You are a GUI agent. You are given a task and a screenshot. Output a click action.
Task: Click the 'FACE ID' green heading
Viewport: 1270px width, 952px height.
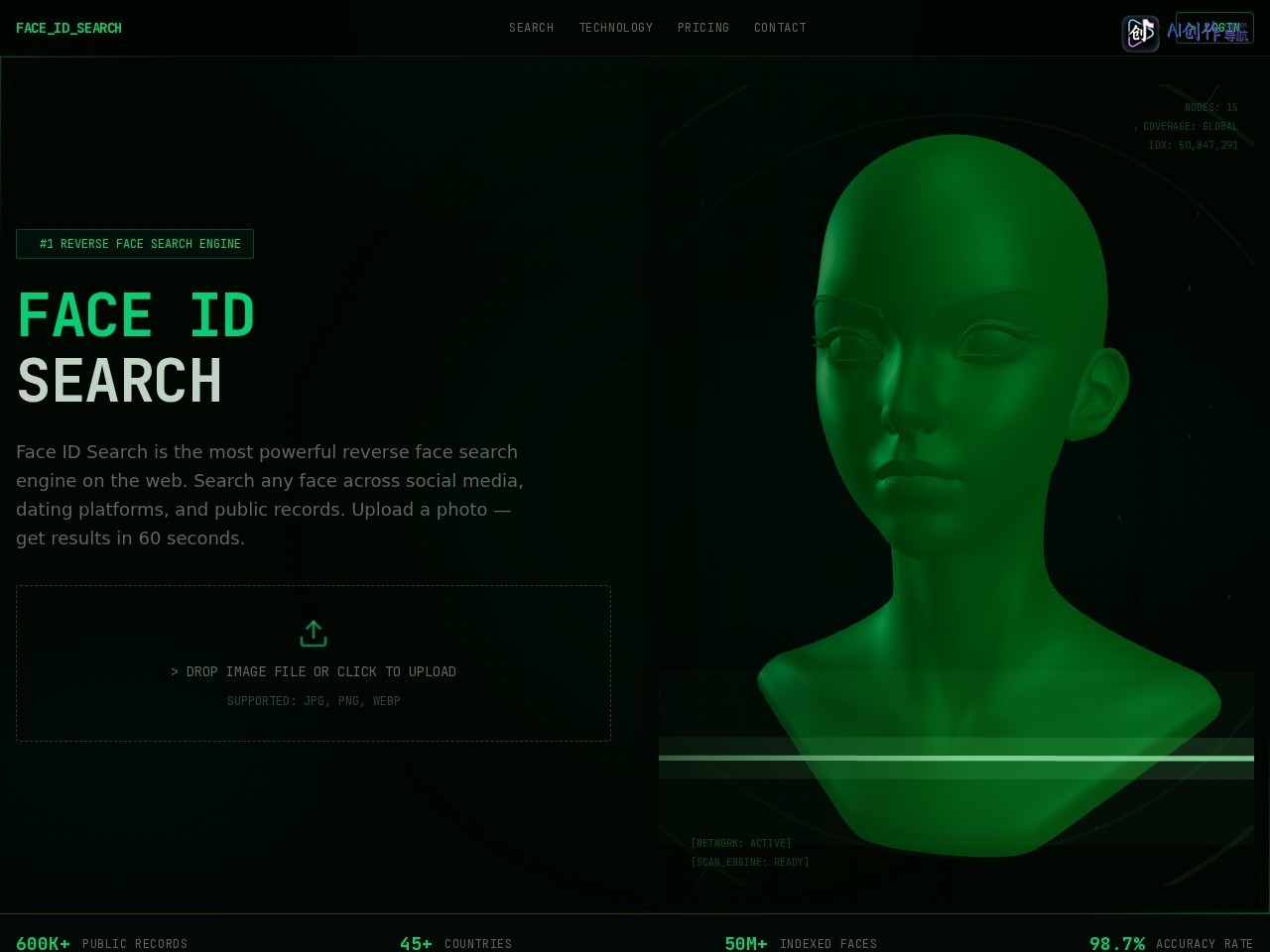[136, 315]
